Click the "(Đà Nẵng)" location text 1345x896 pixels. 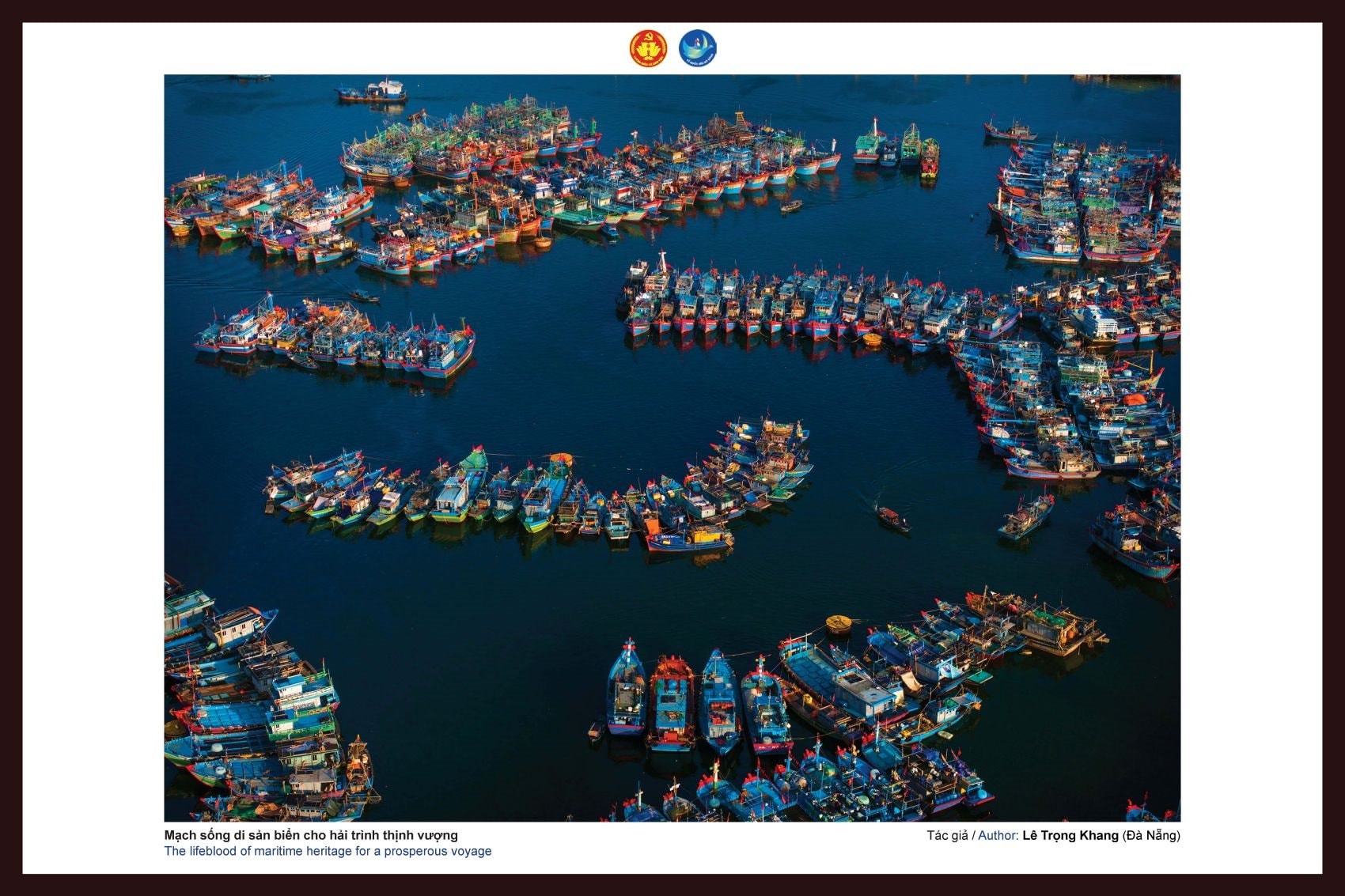click(x=1151, y=836)
